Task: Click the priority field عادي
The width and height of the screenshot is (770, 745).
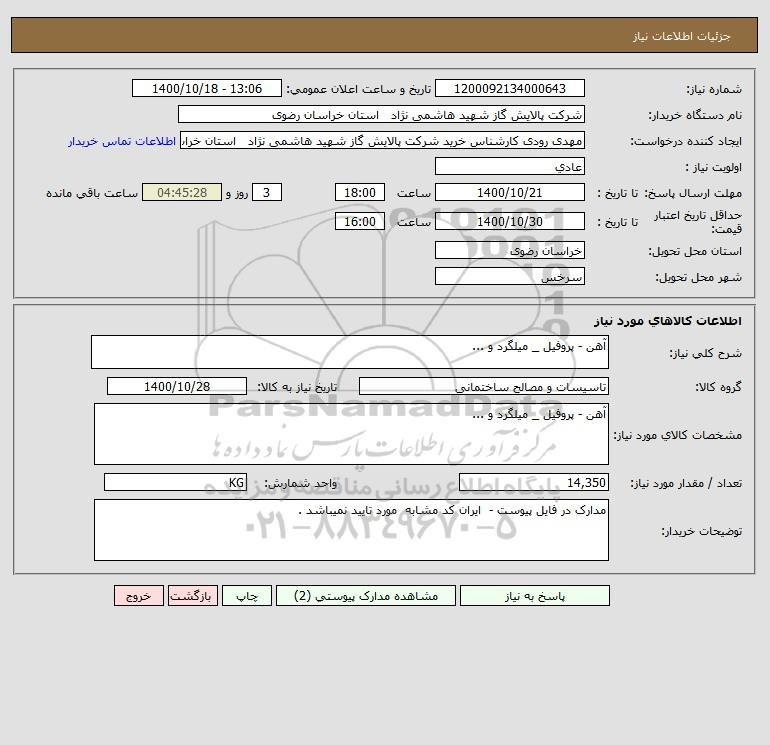Action: [510, 166]
